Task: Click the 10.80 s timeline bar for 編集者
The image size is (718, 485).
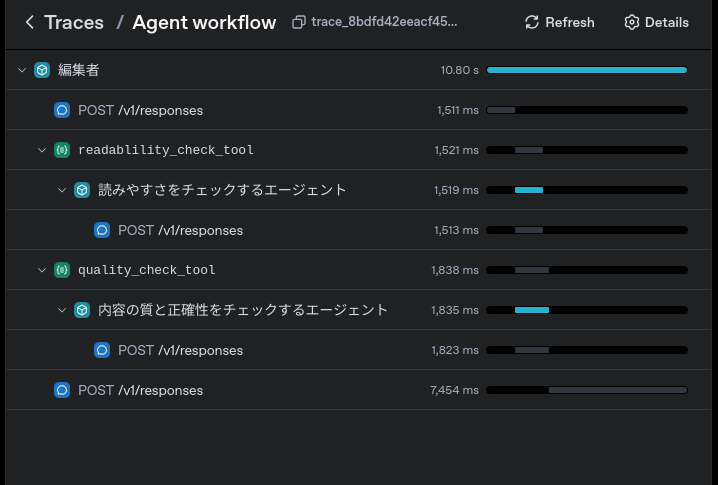Action: tap(587, 70)
